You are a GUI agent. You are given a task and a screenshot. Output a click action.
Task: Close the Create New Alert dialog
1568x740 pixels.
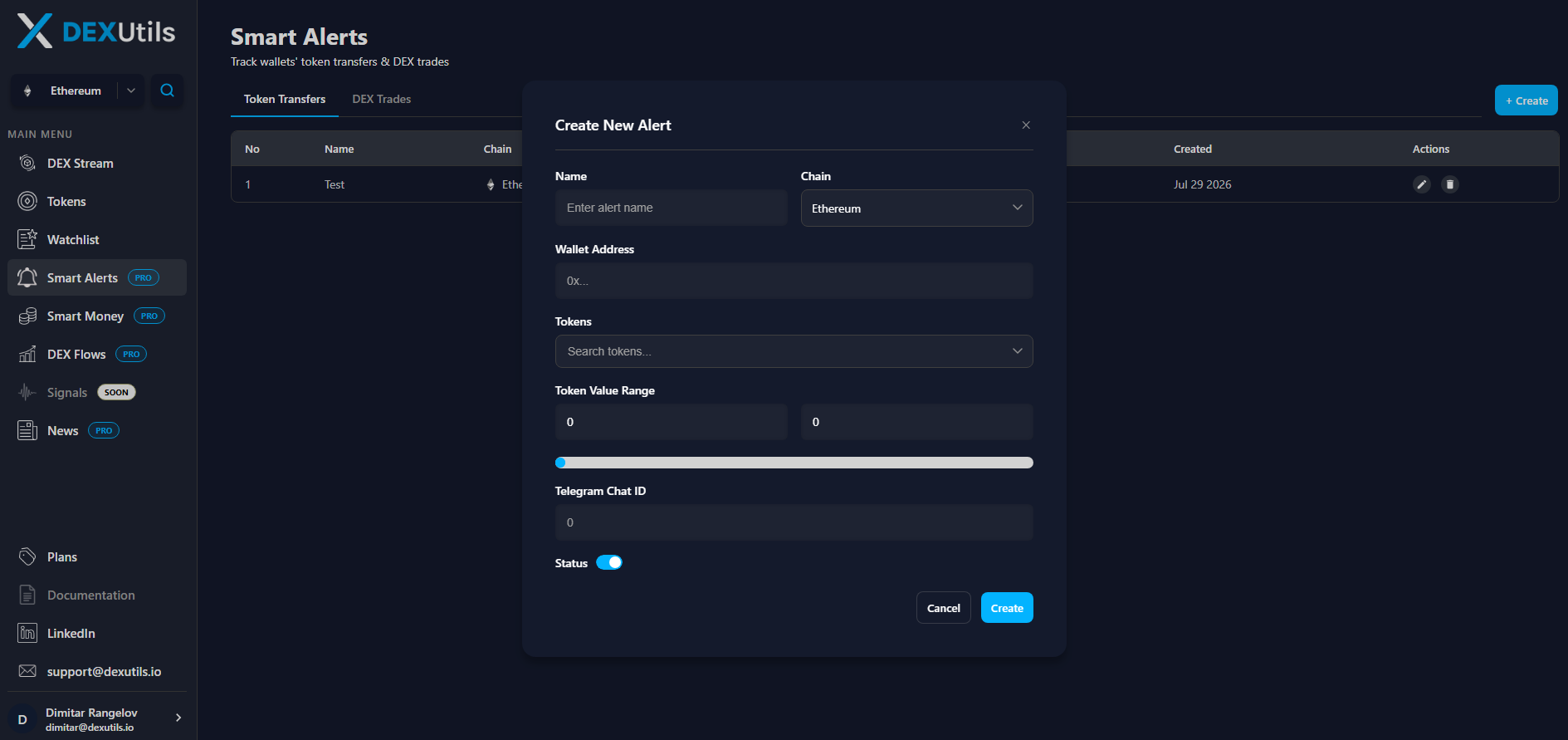1026,125
